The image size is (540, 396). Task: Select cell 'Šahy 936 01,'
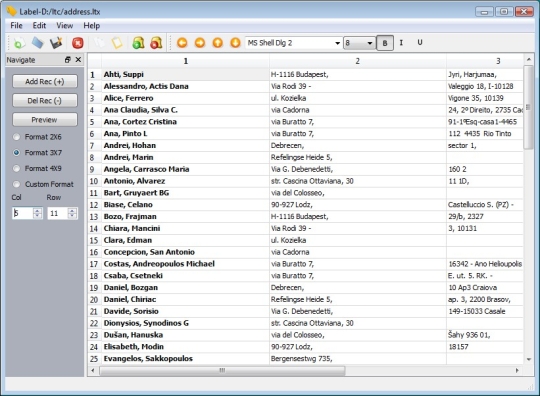(485, 335)
